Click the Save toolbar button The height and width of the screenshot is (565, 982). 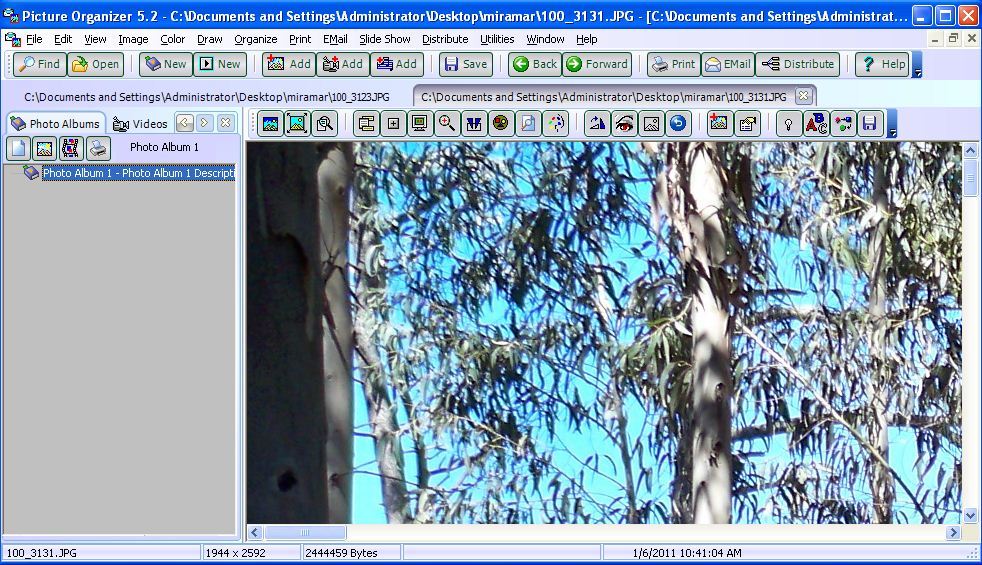point(465,64)
